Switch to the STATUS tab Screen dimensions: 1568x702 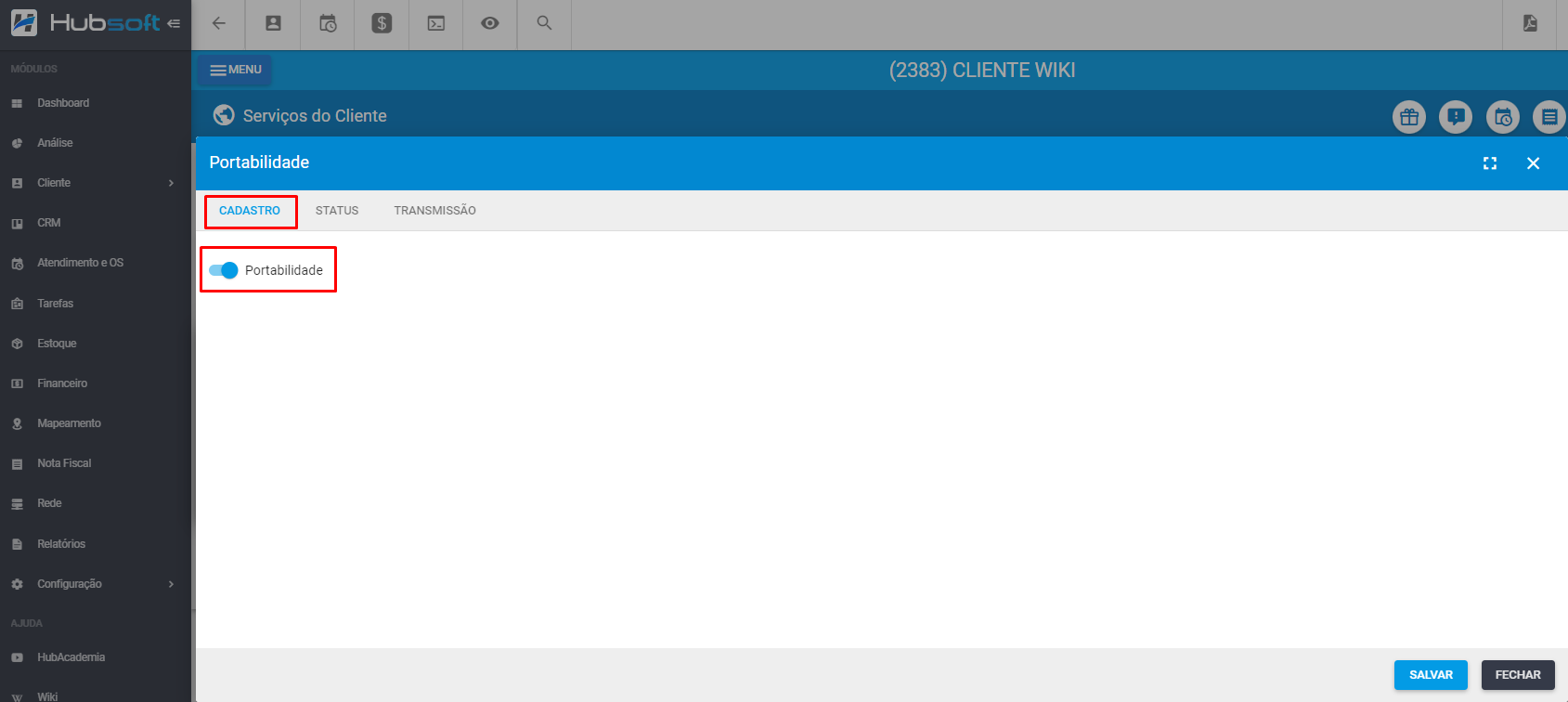[x=337, y=211]
